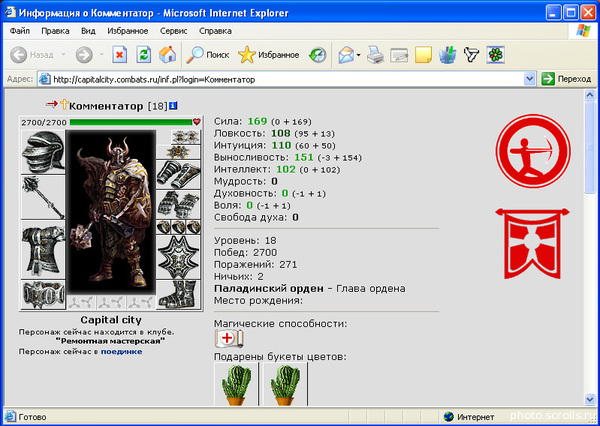This screenshot has width=600, height=426.
Task: Open the History clock icon
Action: [x=318, y=55]
